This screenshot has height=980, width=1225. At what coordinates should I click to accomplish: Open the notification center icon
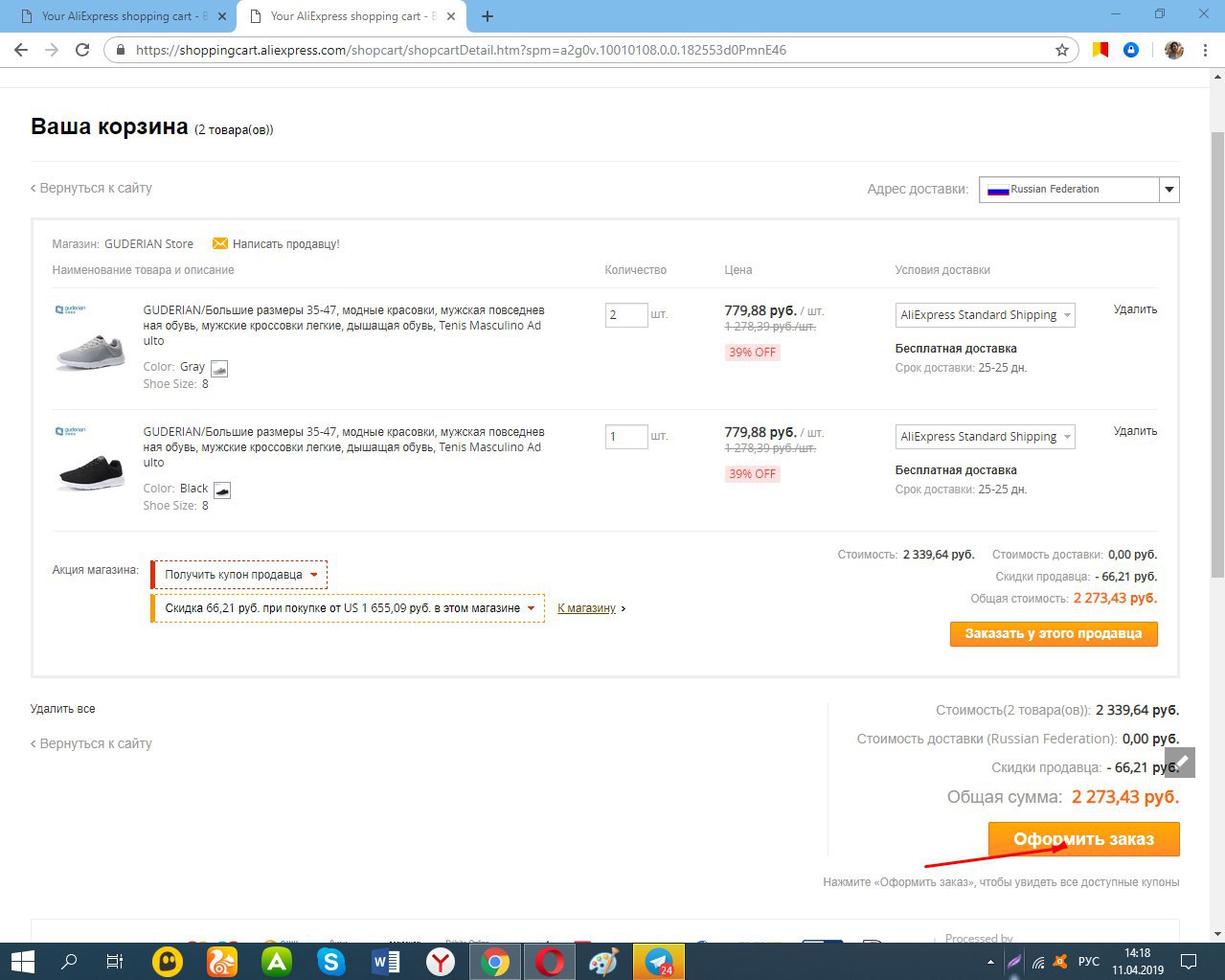(1189, 961)
